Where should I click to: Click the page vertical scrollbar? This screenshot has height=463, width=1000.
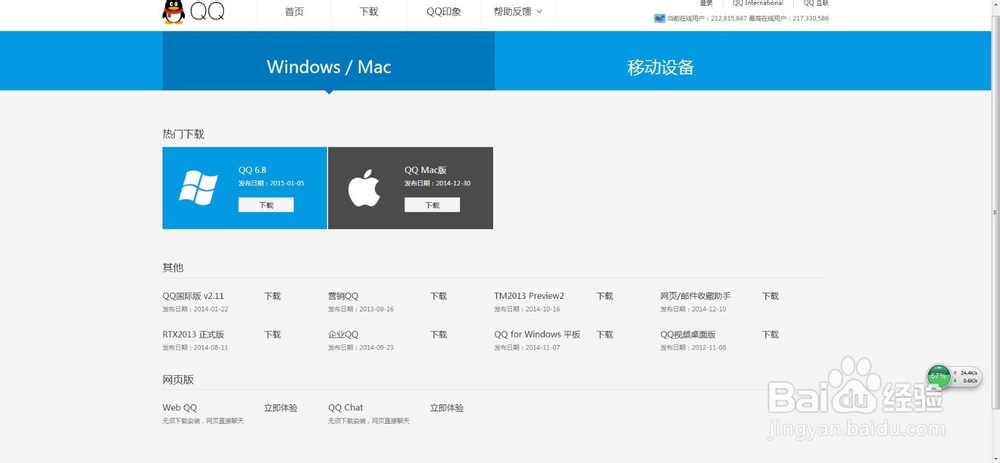(996, 210)
